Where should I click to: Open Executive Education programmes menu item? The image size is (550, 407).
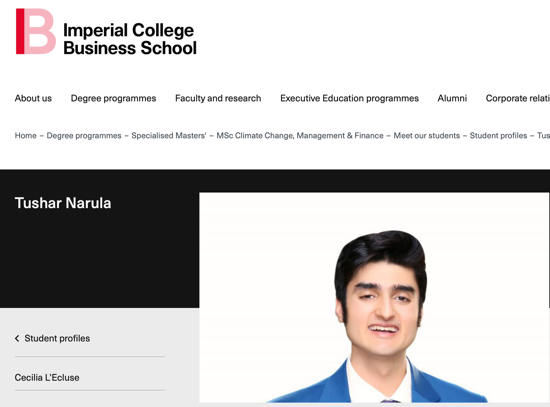point(349,98)
